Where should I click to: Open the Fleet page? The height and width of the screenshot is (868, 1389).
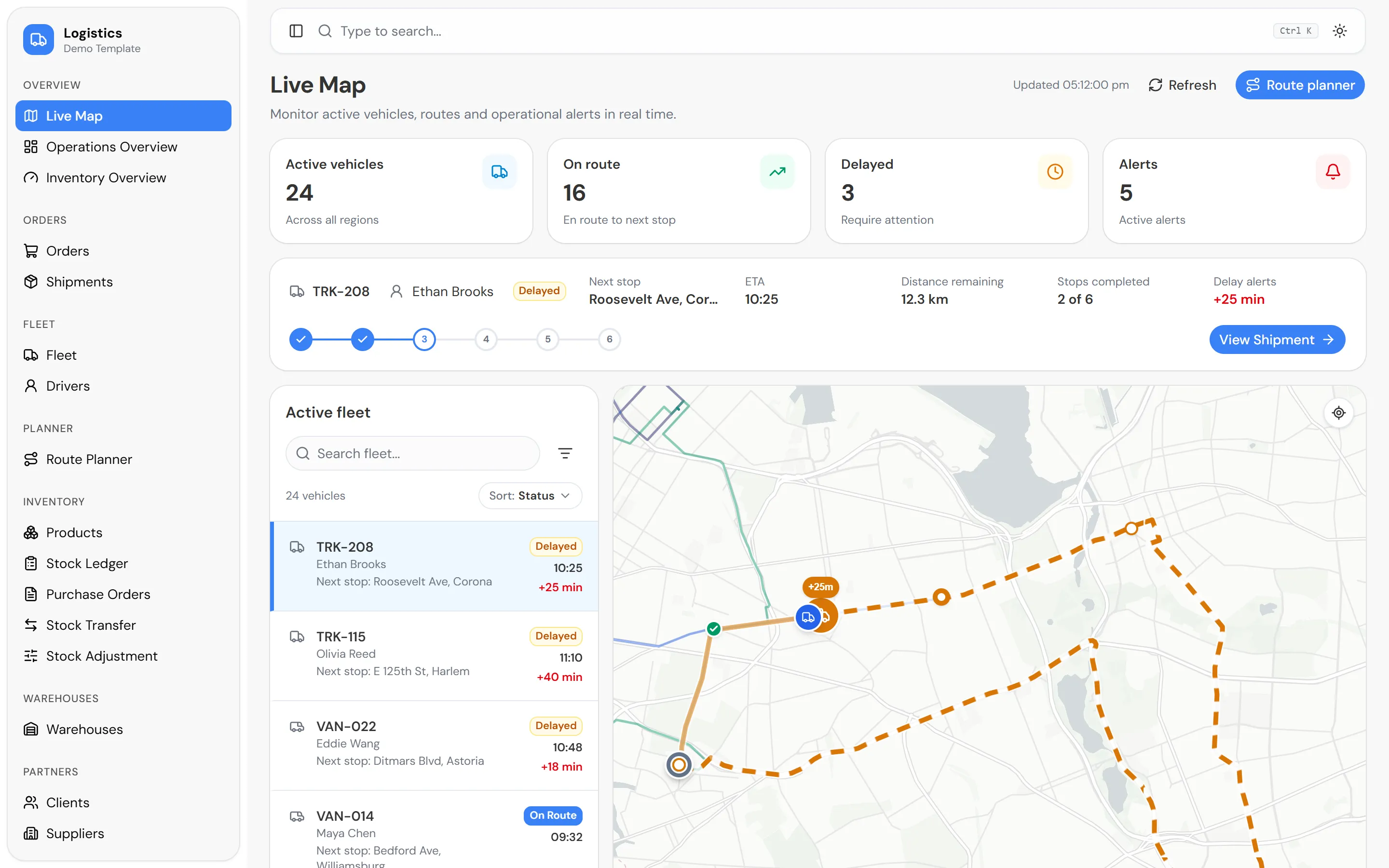[x=123, y=355]
